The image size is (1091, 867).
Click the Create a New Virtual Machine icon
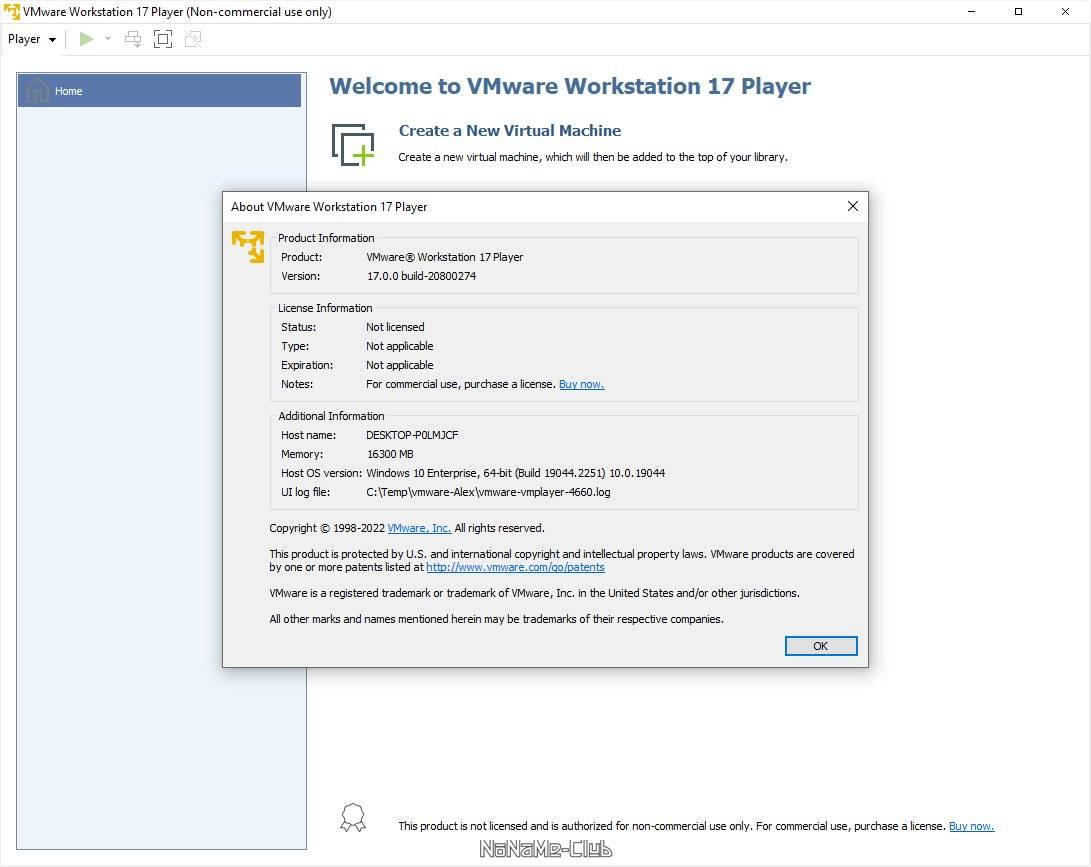[353, 145]
